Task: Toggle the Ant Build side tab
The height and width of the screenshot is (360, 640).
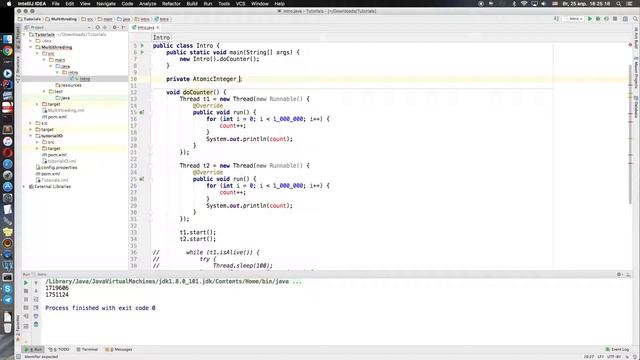Action: 636,37
